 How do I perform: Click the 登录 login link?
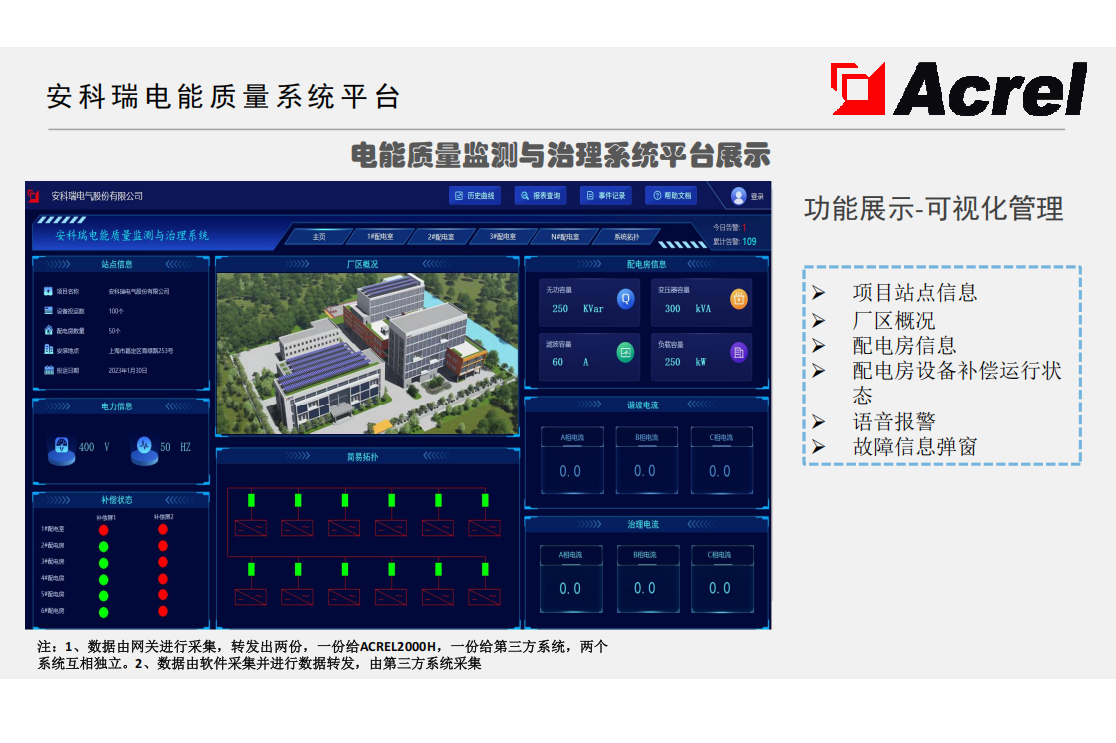(x=757, y=196)
